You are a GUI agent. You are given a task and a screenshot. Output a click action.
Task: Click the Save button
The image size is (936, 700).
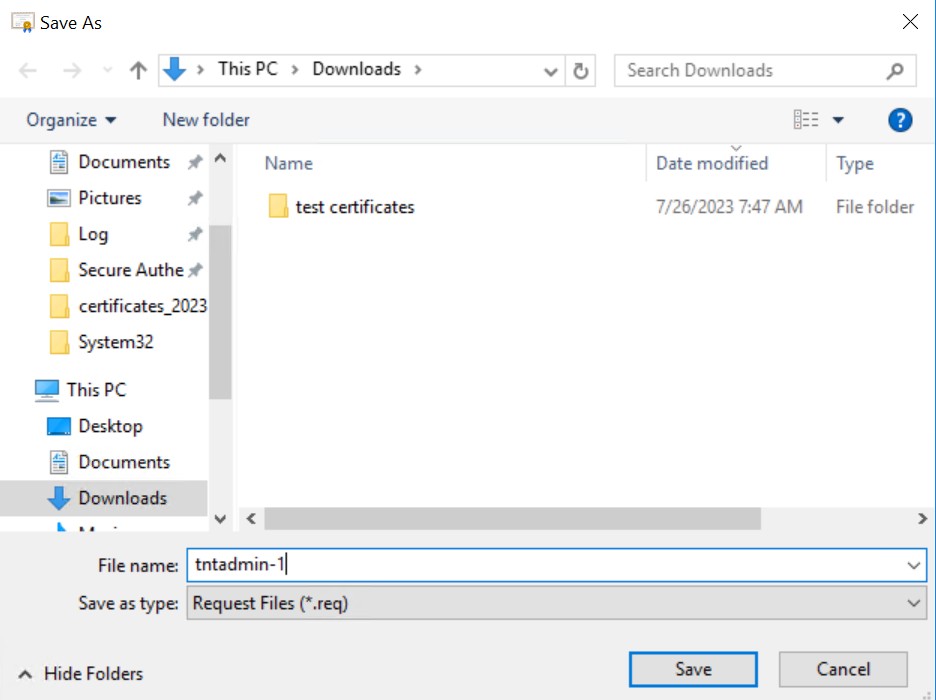coord(693,669)
